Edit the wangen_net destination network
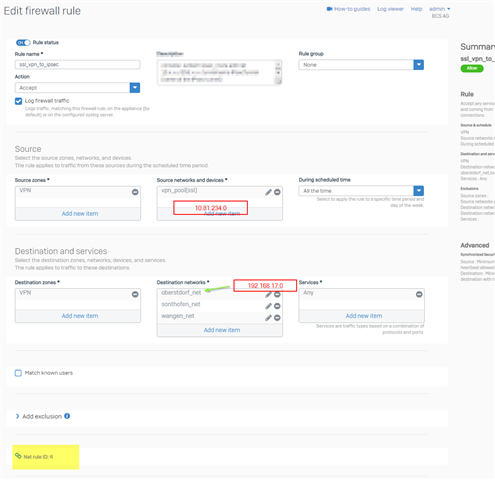 point(268,318)
